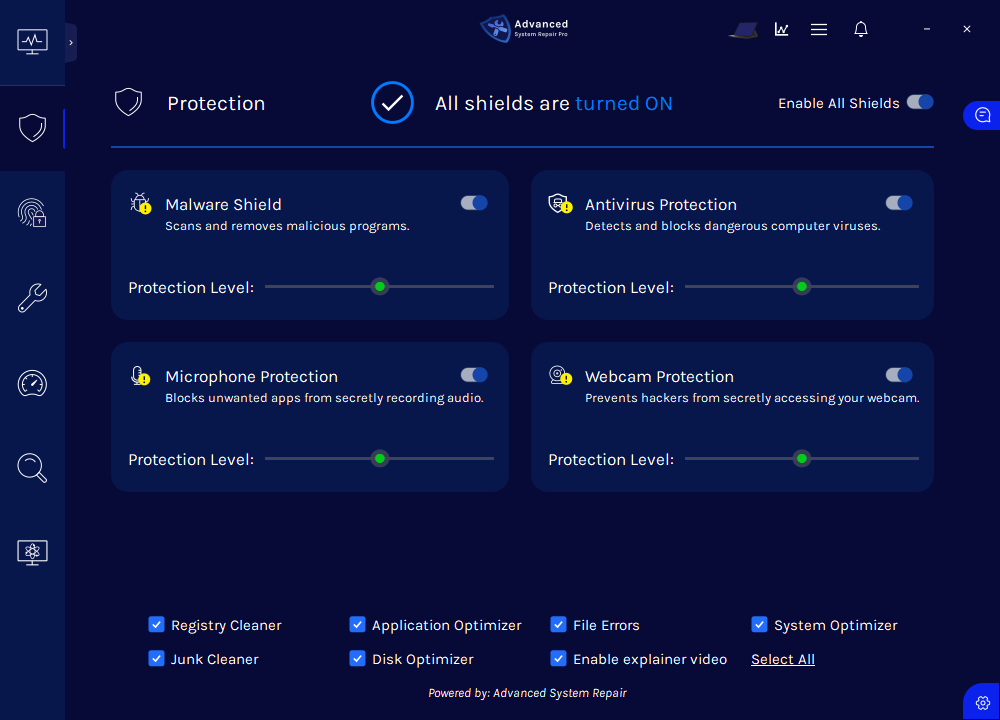Viewport: 1000px width, 720px height.
Task: Open the hamburger menu in header
Action: (x=819, y=29)
